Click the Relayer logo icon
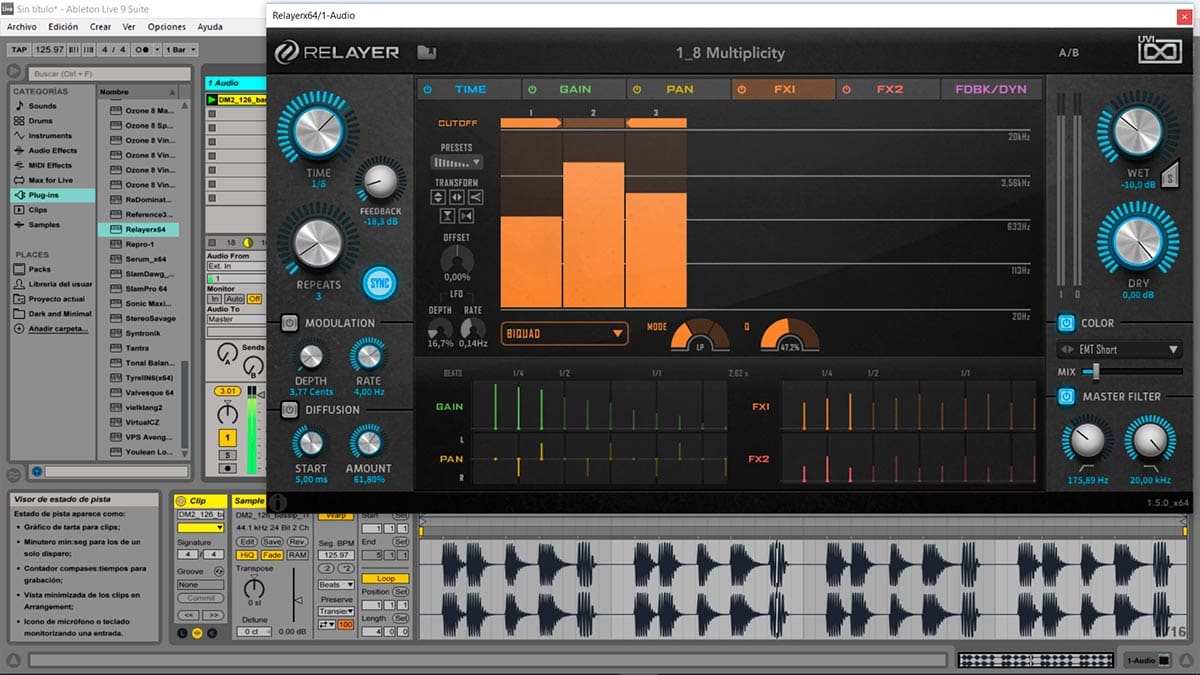 click(x=288, y=53)
